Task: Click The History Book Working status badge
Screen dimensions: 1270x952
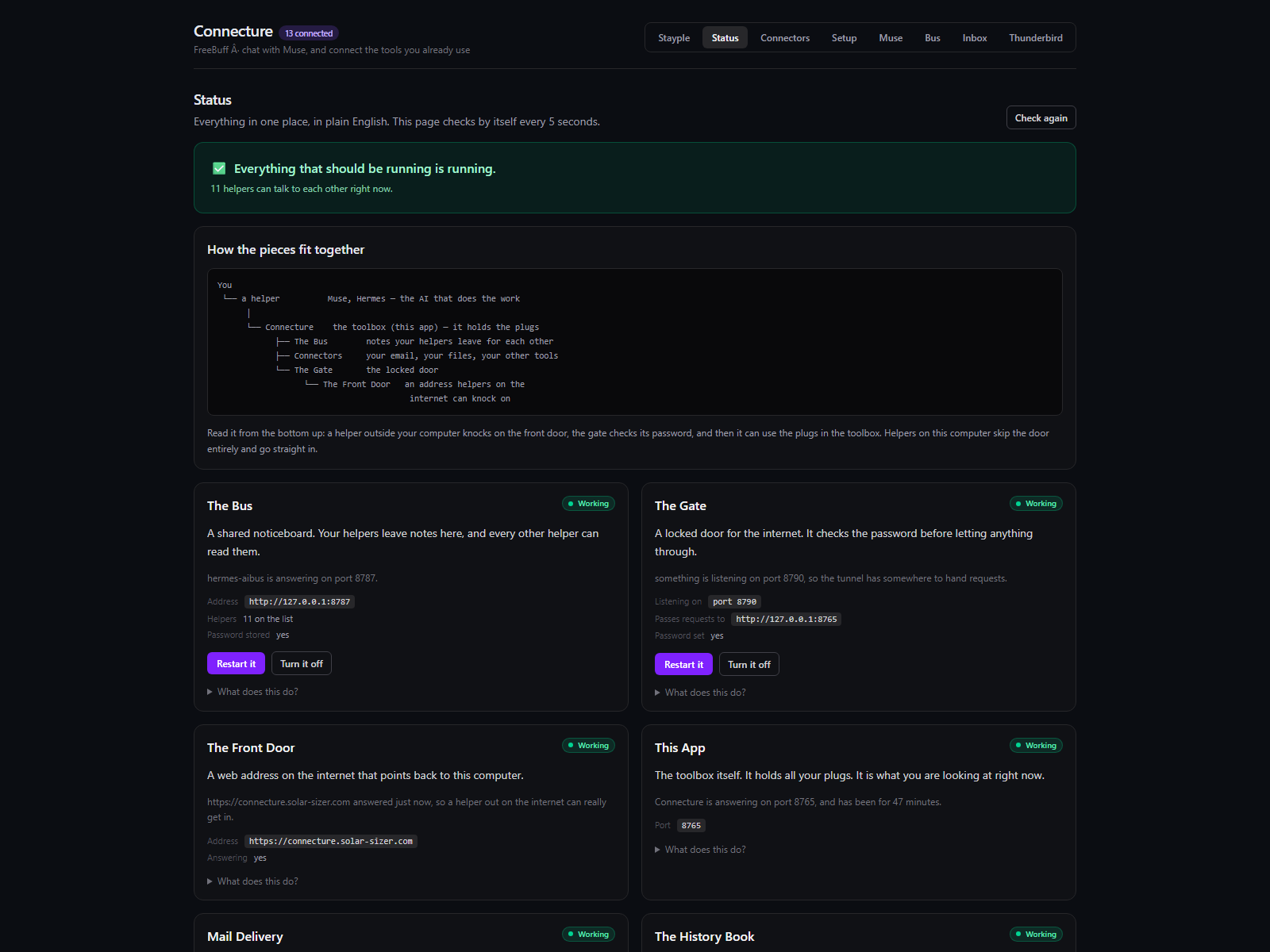Action: click(x=1036, y=935)
